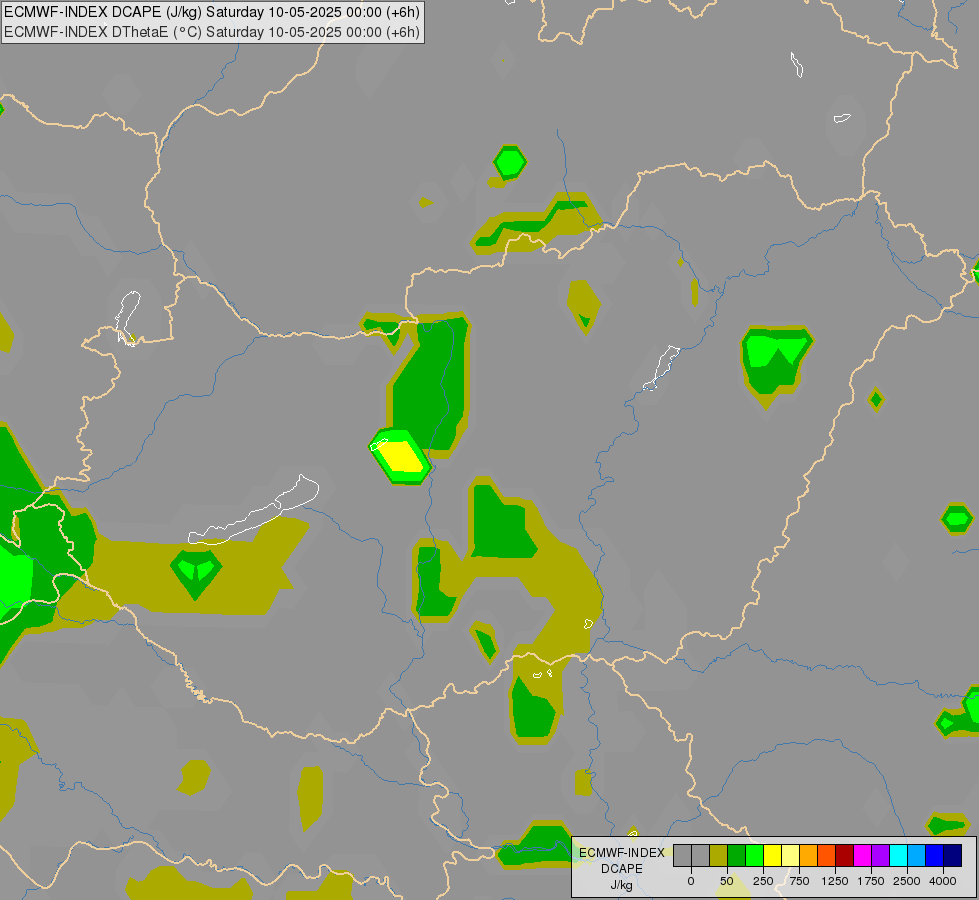
Task: Click the legend's ECMWF-INDEX label
Action: [x=622, y=853]
